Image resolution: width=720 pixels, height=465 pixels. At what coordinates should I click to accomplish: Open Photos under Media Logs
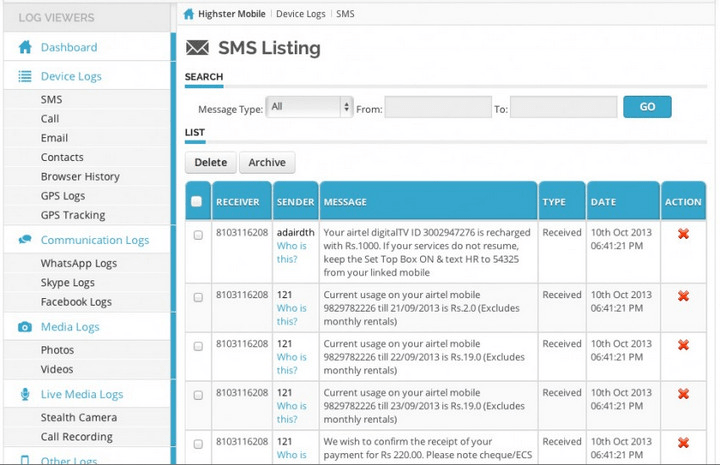(x=57, y=350)
